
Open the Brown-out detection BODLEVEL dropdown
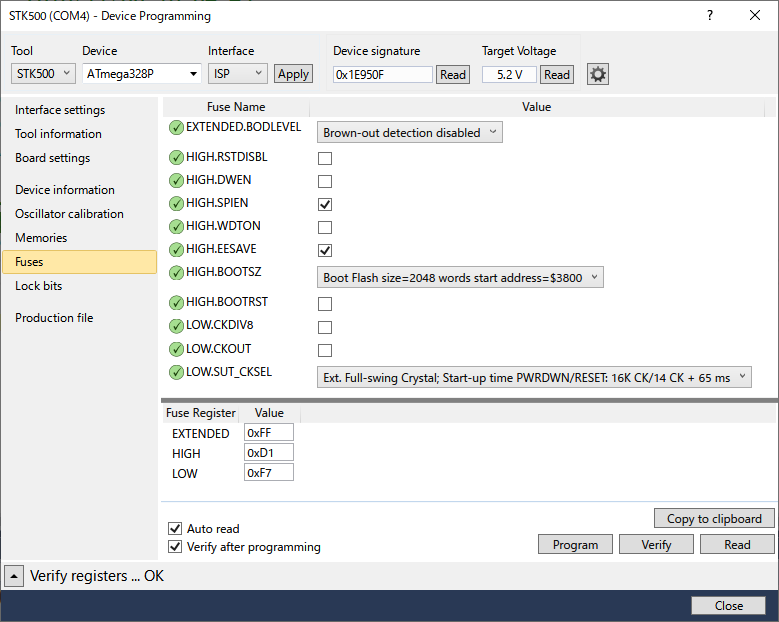pos(410,133)
